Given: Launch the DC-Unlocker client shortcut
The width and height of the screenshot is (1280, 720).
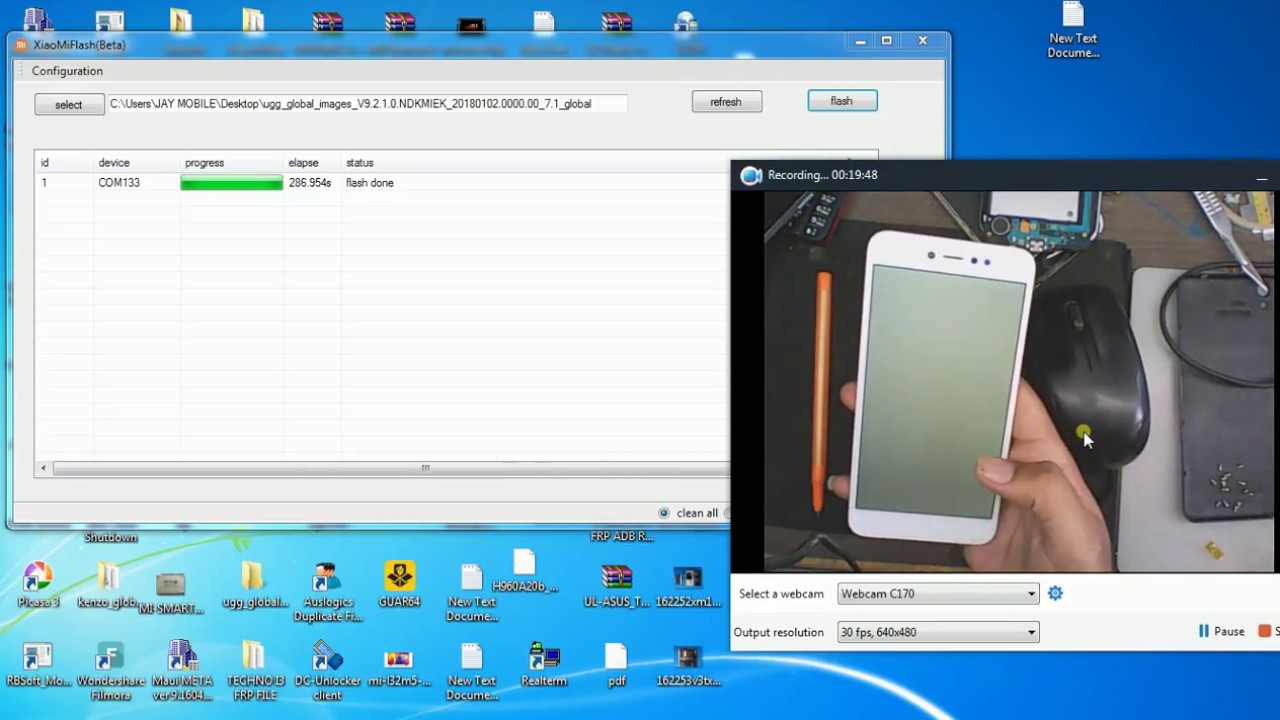Looking at the screenshot, I should coord(327,671).
